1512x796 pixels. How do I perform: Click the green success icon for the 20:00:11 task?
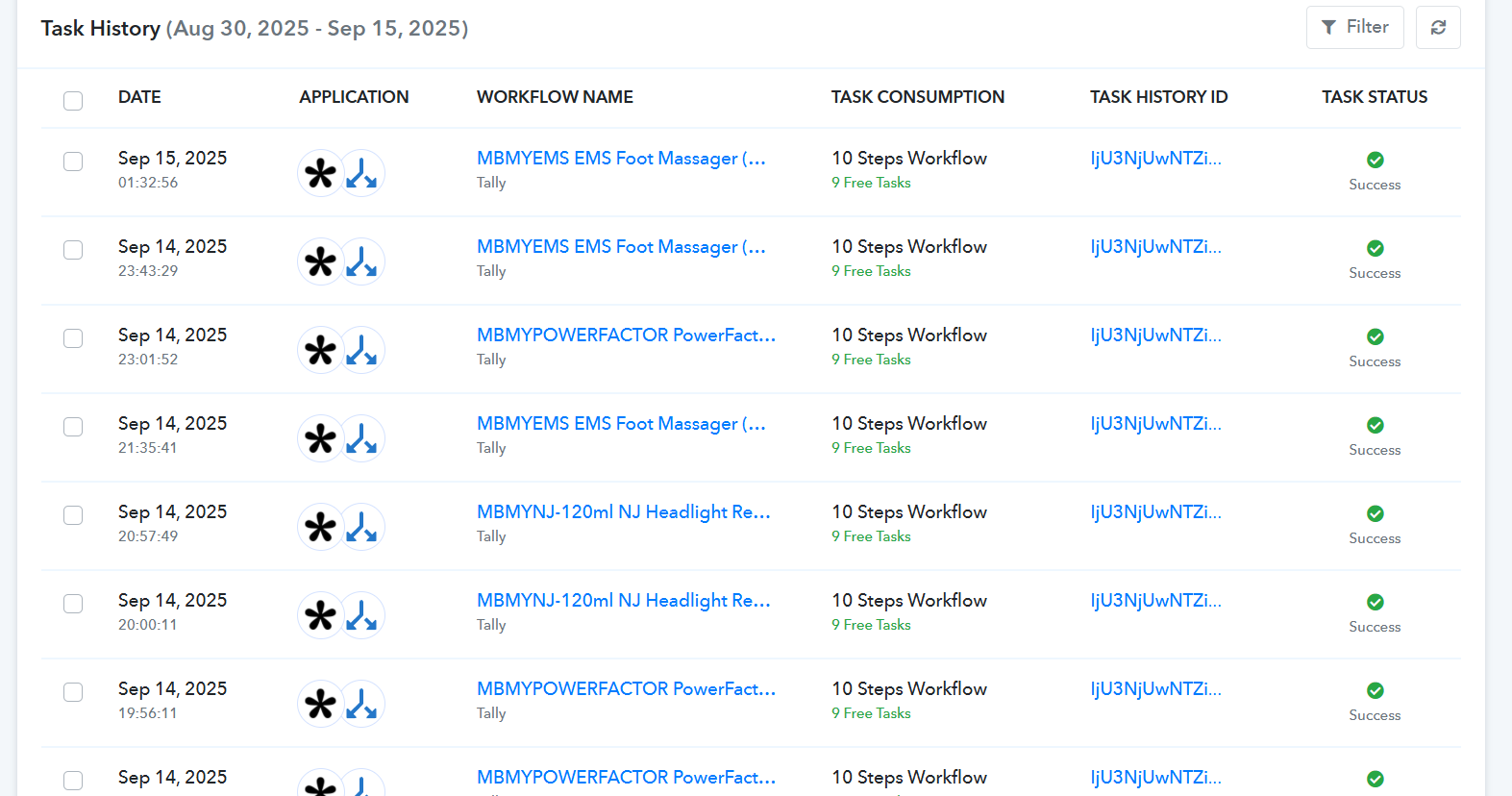tap(1375, 602)
